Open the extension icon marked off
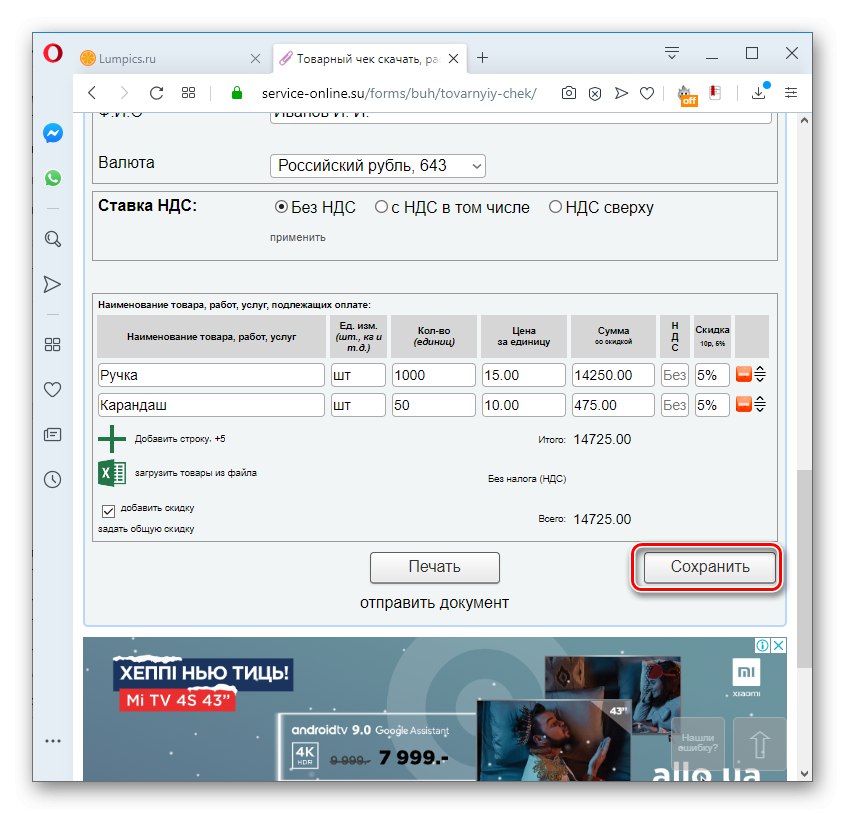Viewport: 845px width, 814px height. 687,95
